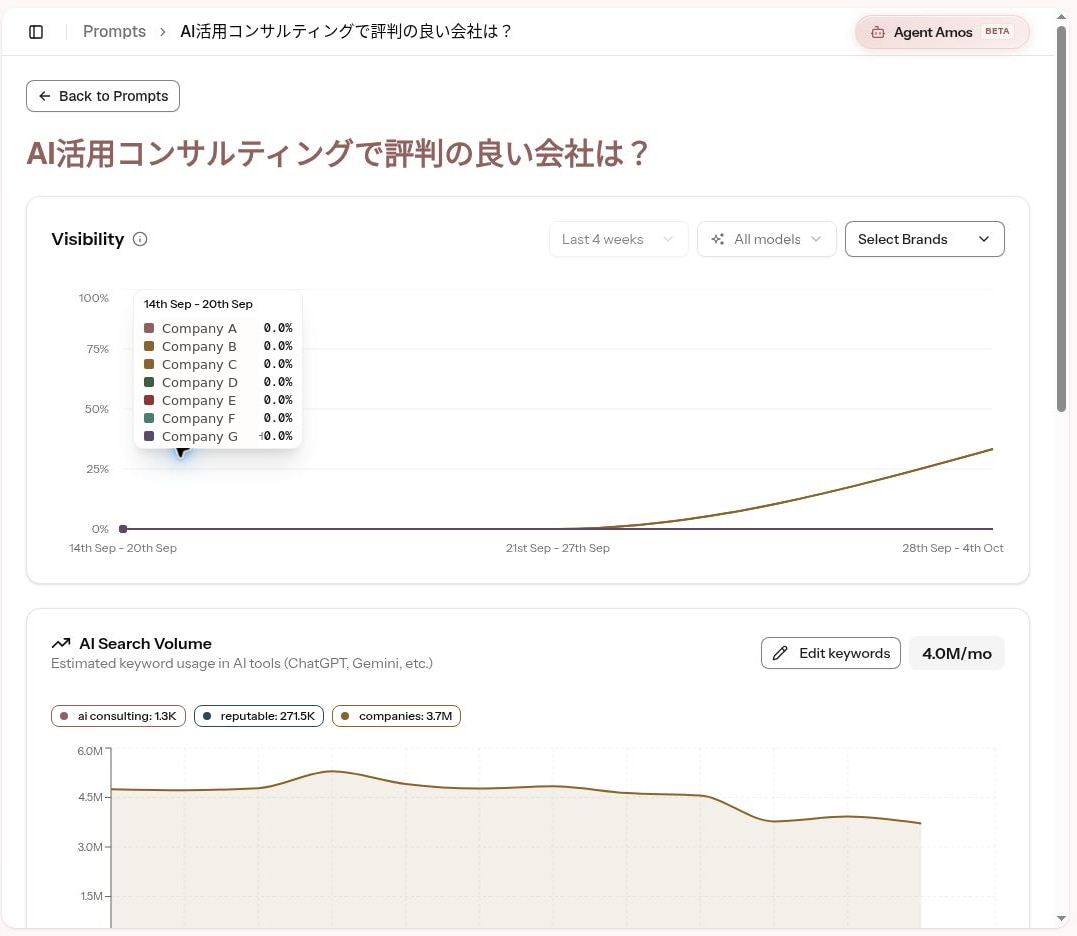
Task: Click the sparkle icon in All models
Action: point(718,239)
